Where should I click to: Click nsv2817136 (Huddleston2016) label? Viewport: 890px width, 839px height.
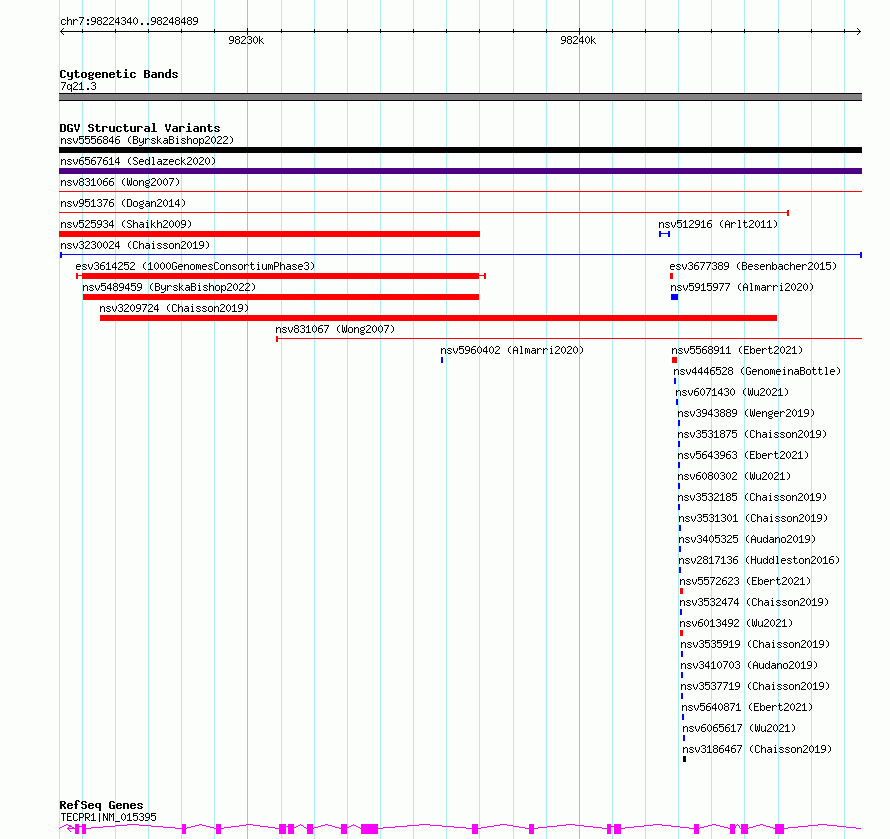[759, 560]
